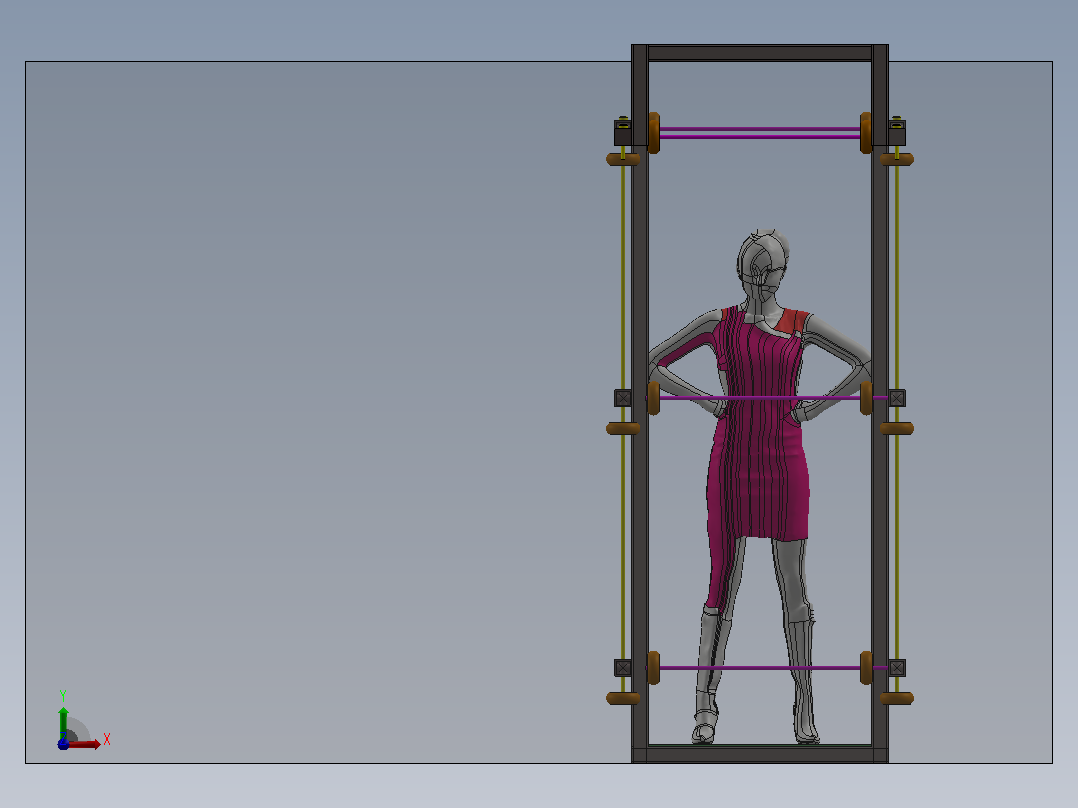Click the upper double purple rod
Screen dimensions: 1078x808
pyautogui.click(x=760, y=133)
